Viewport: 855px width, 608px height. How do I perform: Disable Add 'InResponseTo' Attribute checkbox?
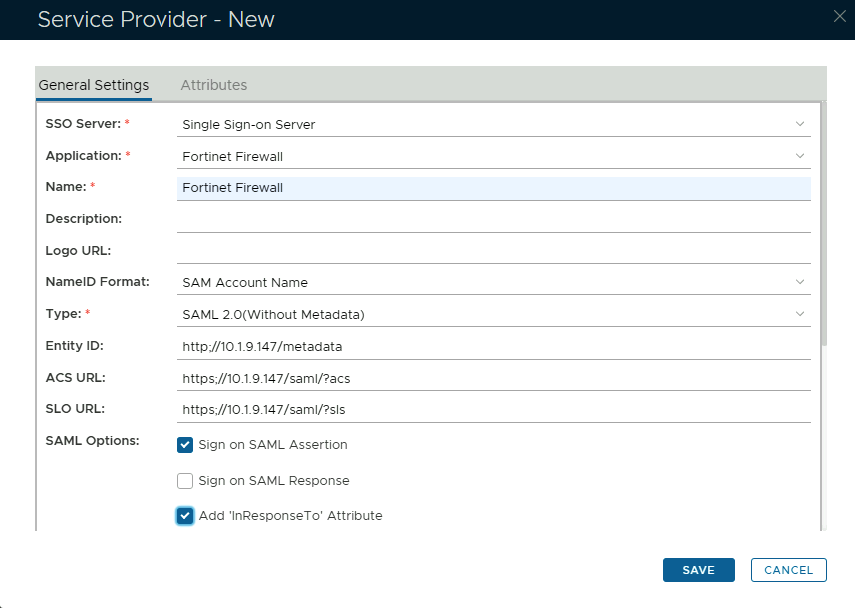(185, 516)
